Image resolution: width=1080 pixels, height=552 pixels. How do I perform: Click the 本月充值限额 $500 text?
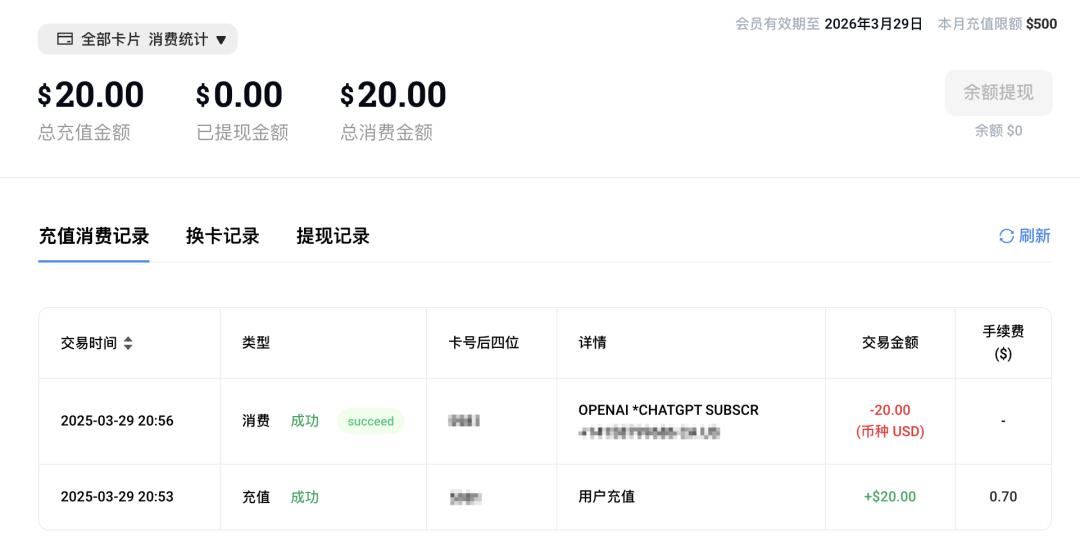(997, 24)
